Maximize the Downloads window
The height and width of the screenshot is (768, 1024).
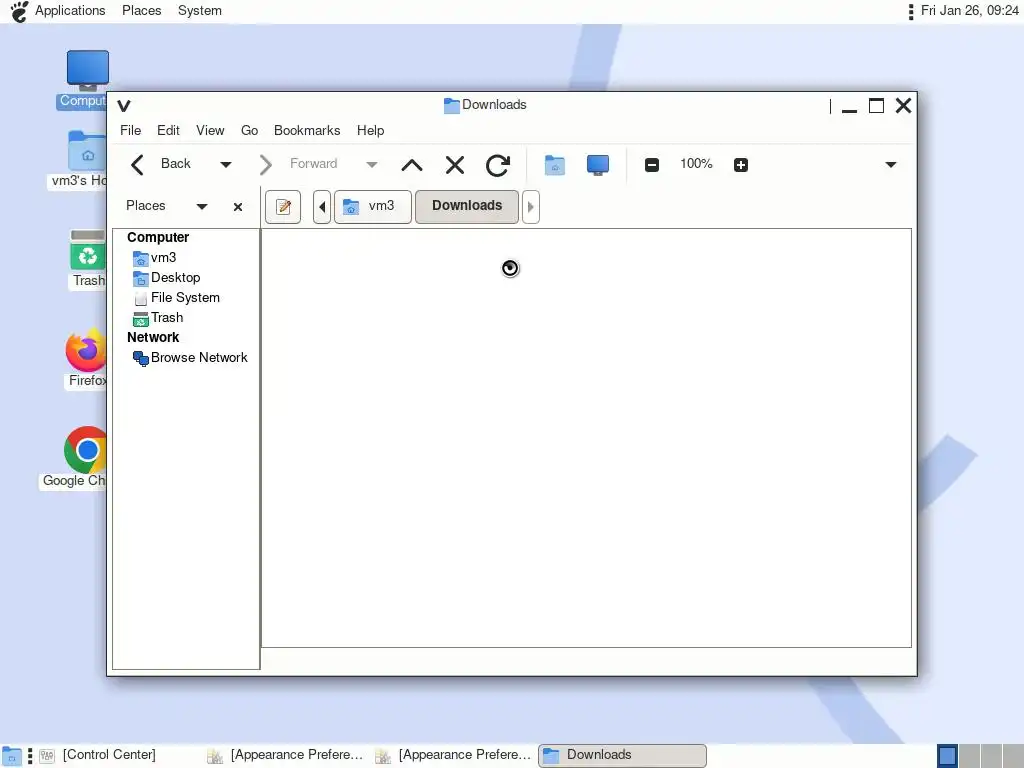[876, 106]
